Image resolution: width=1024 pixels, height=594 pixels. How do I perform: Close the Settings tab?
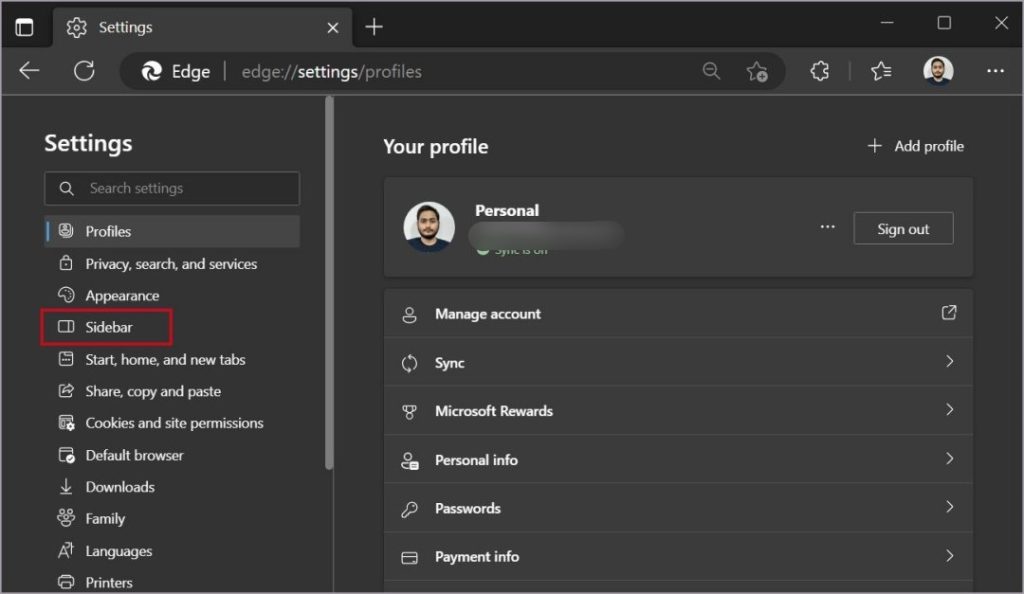(x=332, y=27)
